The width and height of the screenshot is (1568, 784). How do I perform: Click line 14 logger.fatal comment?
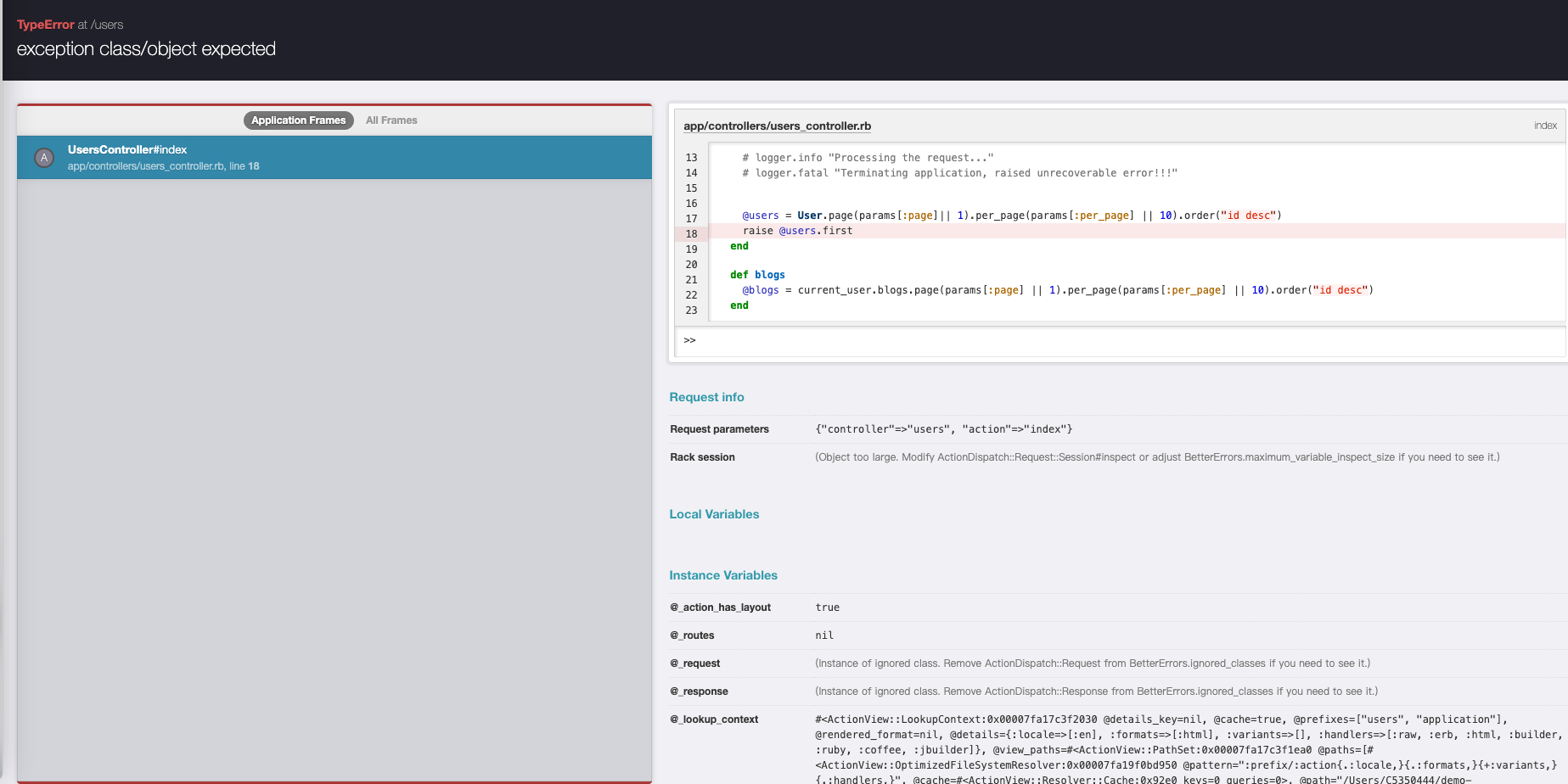tap(959, 173)
